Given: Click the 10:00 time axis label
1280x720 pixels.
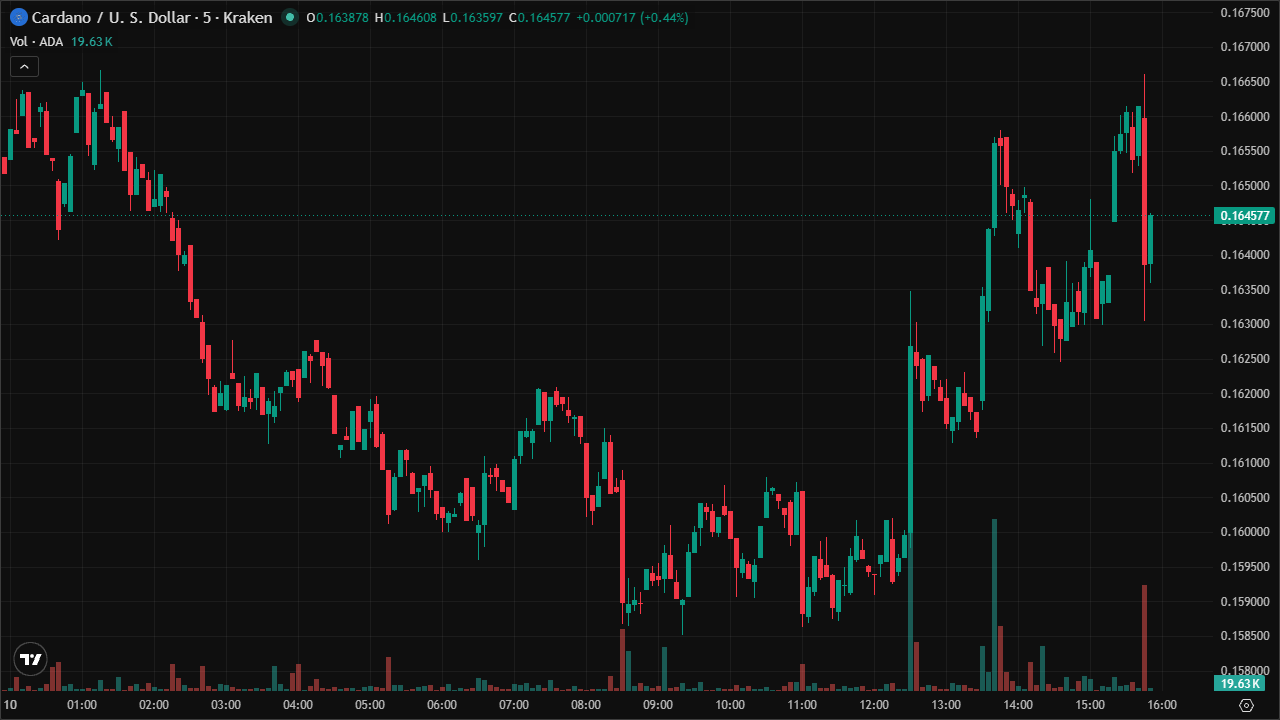Looking at the screenshot, I should click(x=730, y=705).
